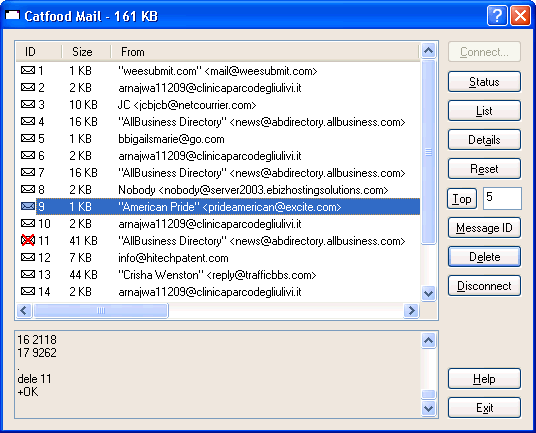Click message list vertical scrollbar thumb
The height and width of the screenshot is (433, 536).
(428, 152)
